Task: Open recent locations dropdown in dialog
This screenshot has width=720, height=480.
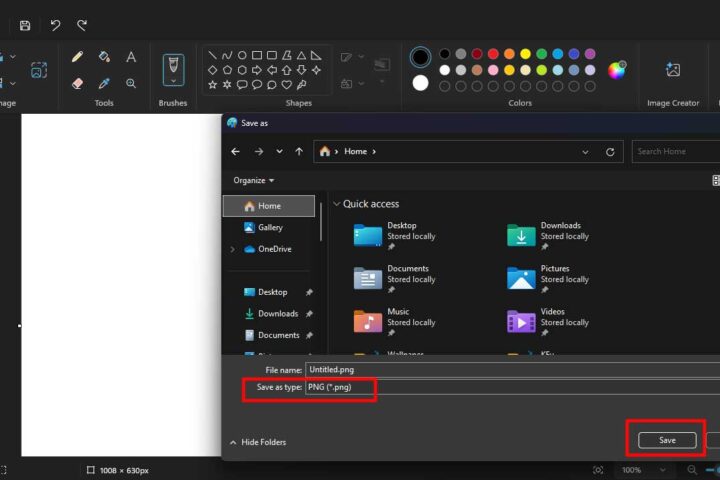Action: 279,151
